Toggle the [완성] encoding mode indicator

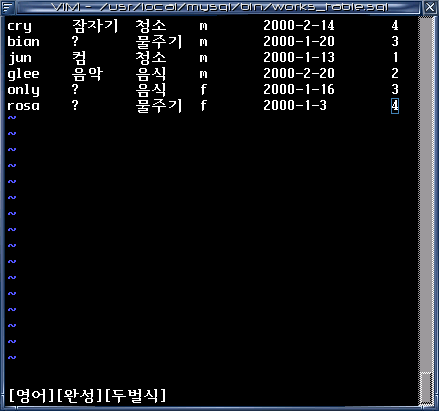(79, 395)
